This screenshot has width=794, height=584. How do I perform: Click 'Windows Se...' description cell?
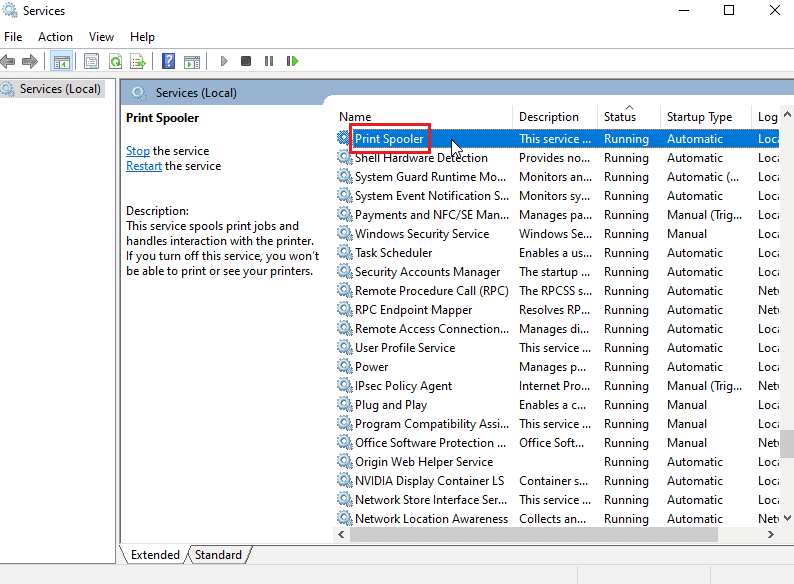(555, 234)
